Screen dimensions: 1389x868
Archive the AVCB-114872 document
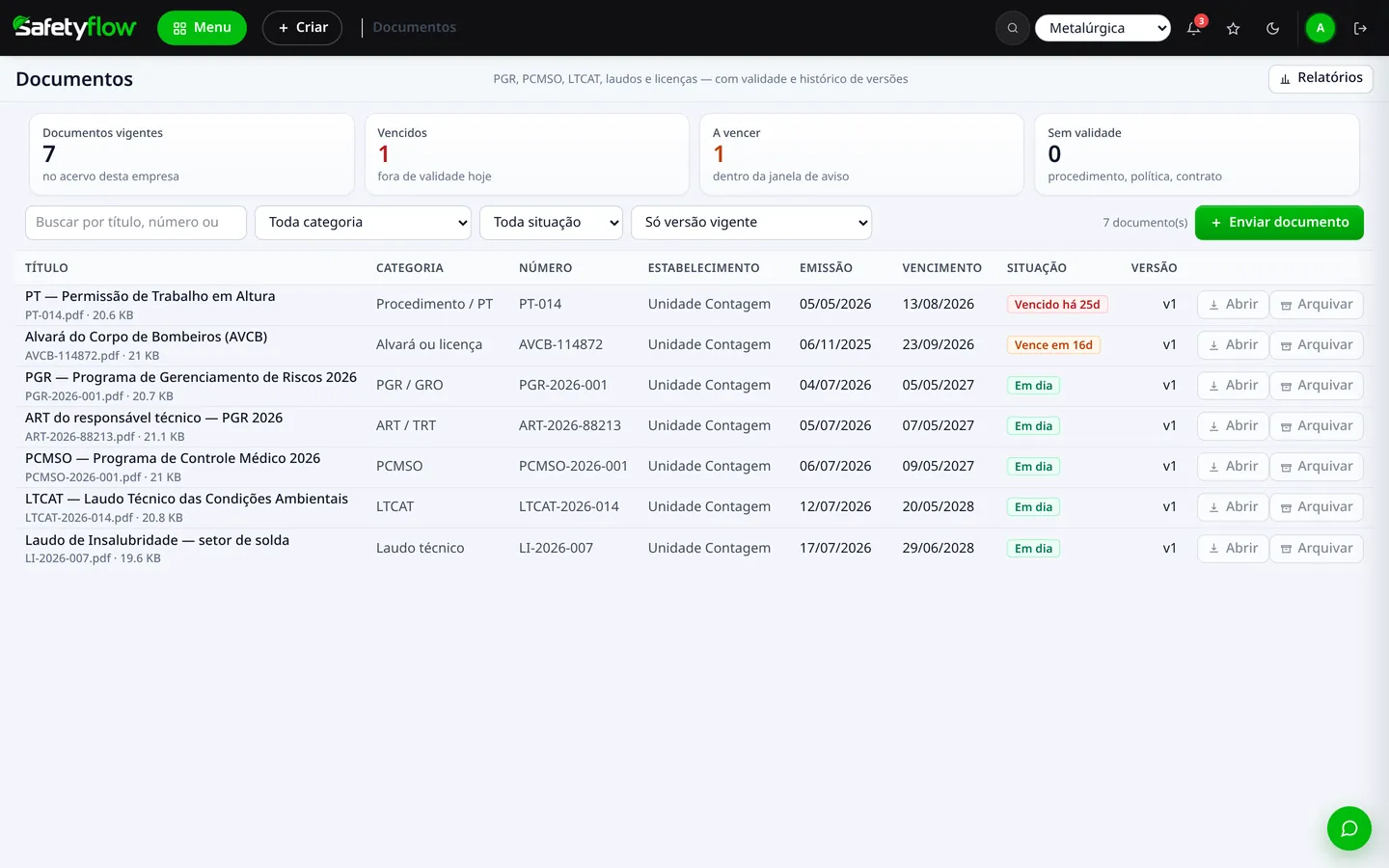click(1317, 345)
